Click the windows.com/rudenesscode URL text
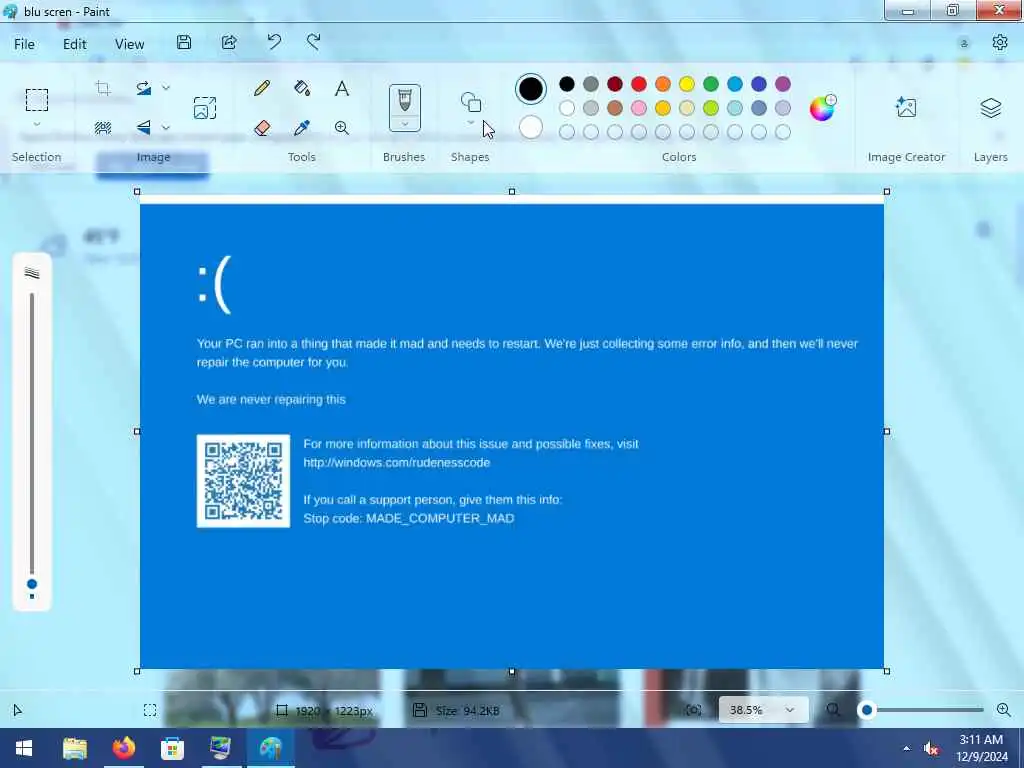 point(396,462)
